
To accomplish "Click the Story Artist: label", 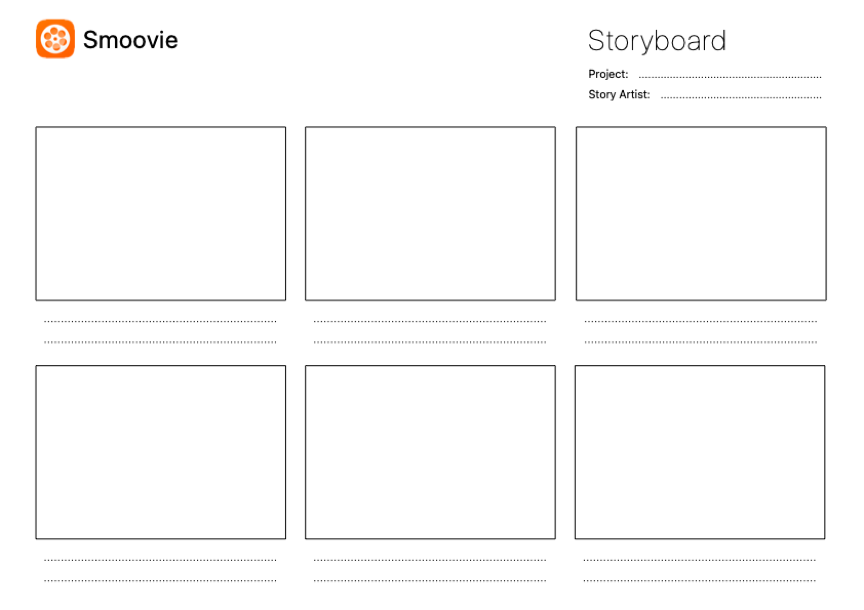I will click(619, 95).
